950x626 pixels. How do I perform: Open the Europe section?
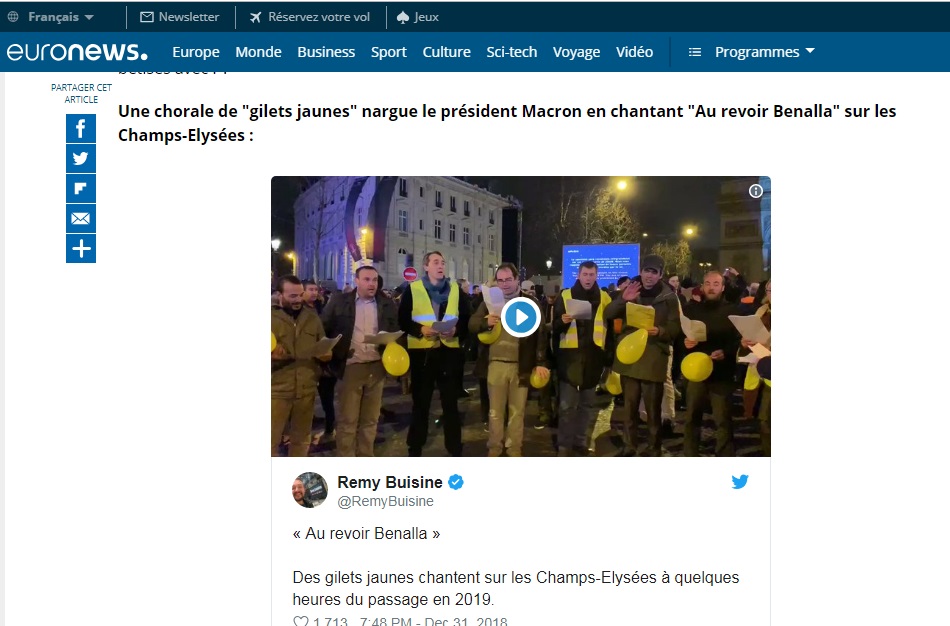coord(196,52)
